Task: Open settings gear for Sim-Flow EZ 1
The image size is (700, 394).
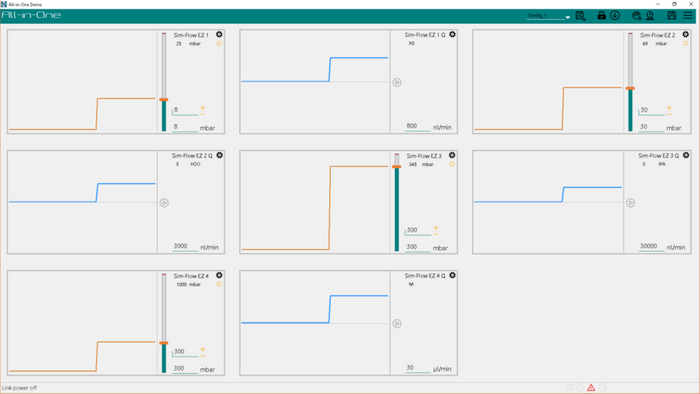Action: point(219,34)
